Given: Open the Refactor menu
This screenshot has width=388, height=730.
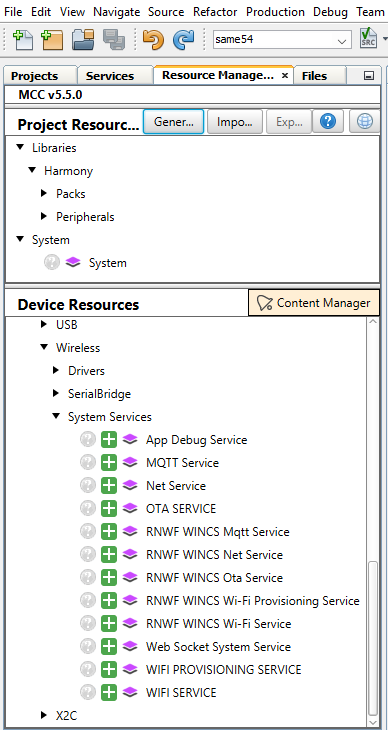Looking at the screenshot, I should 215,12.
